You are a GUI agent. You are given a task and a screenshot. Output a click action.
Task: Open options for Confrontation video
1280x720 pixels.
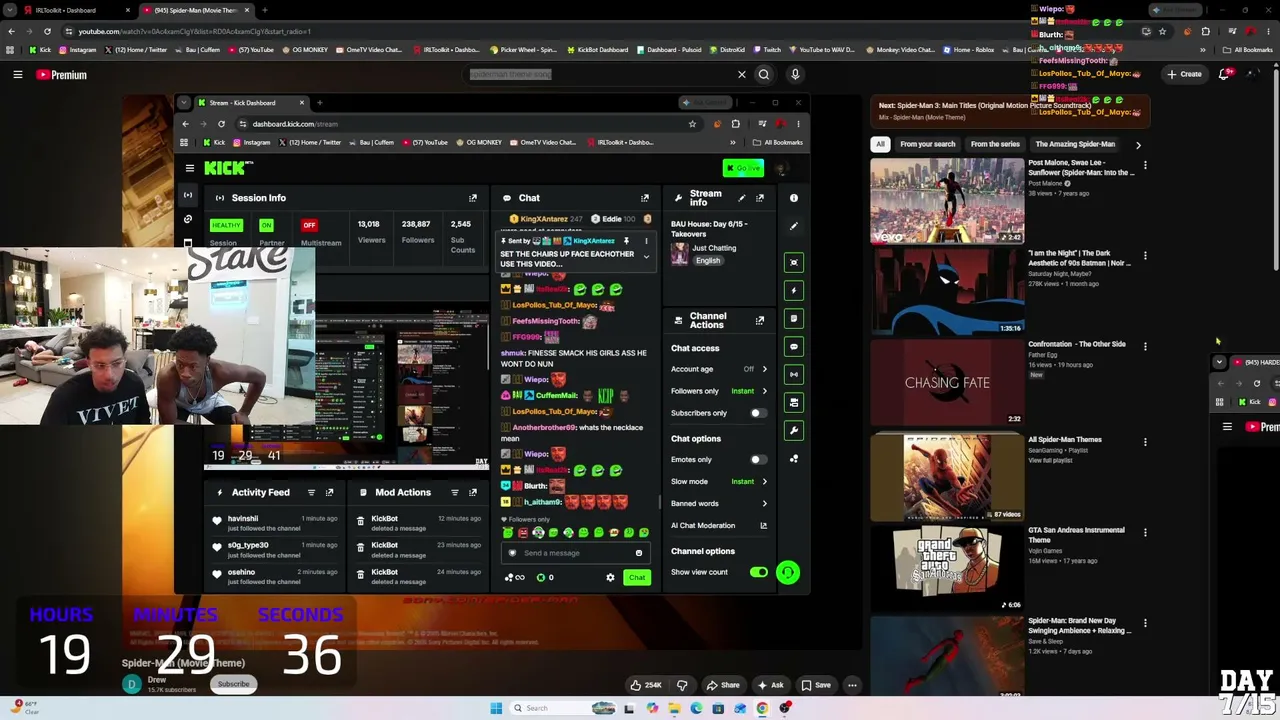tap(1145, 346)
